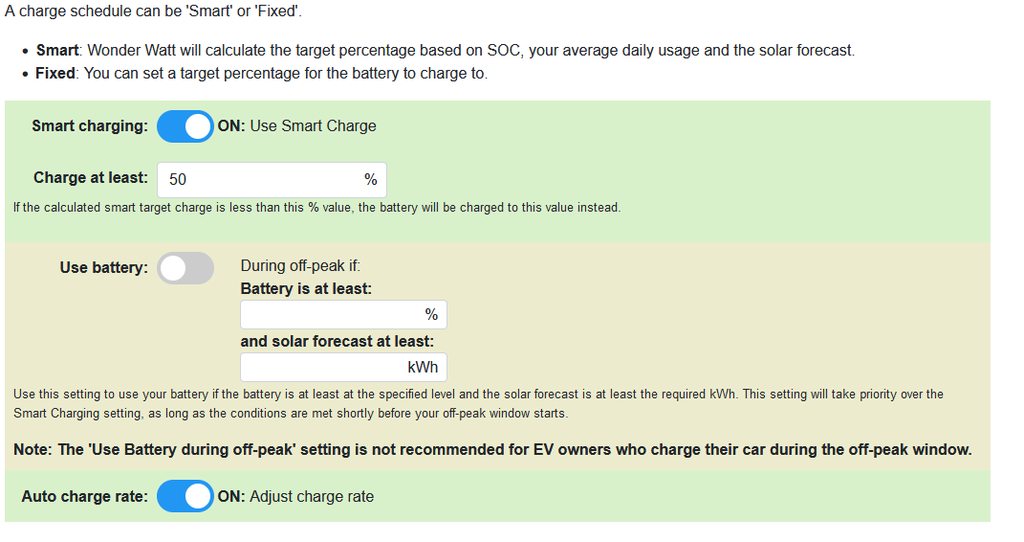Click the 'Auto charge rate:' label

(84, 496)
